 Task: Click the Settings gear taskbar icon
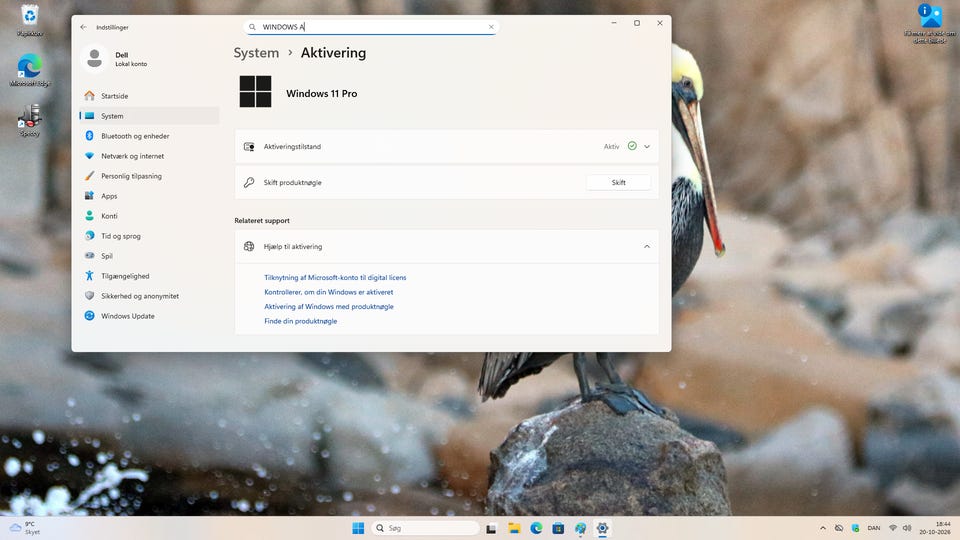coord(602,528)
